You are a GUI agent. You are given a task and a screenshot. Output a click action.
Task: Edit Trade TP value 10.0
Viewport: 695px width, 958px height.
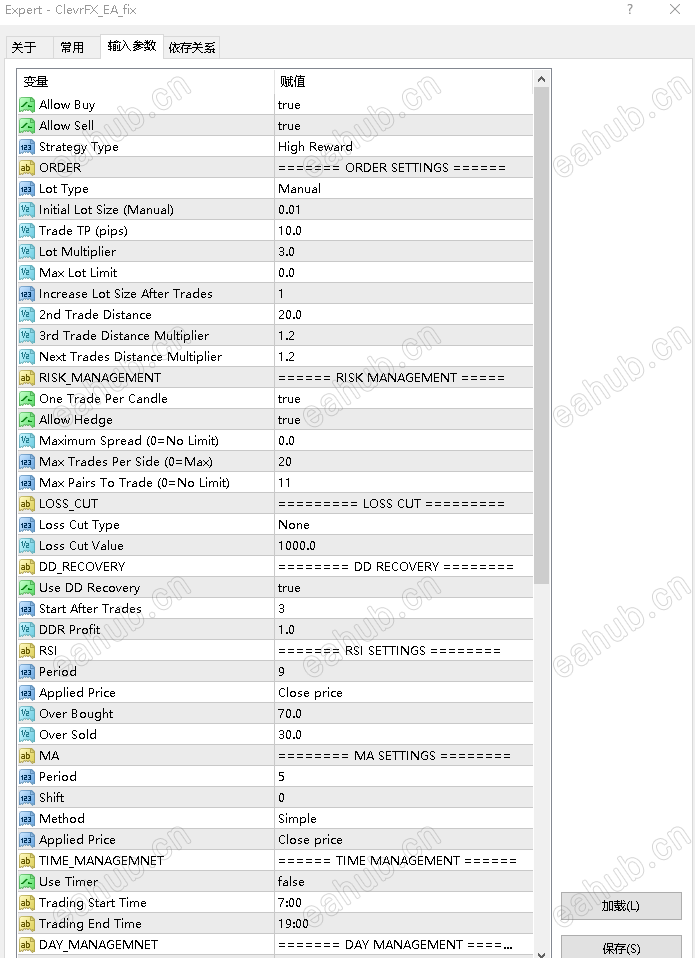click(404, 230)
